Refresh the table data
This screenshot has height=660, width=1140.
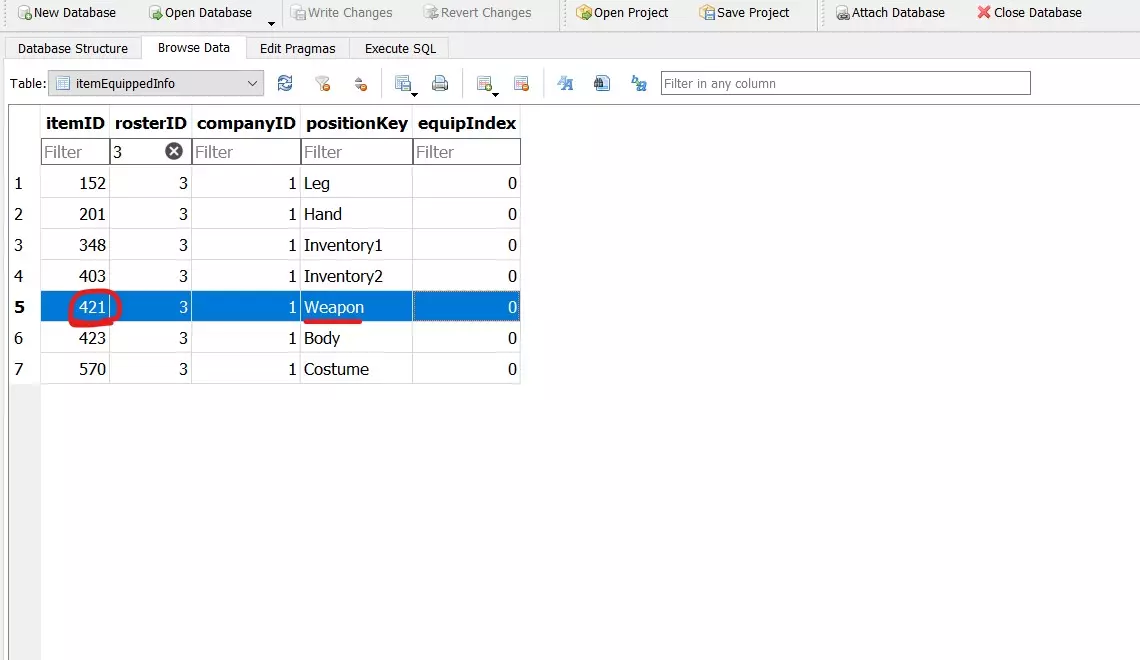pos(285,84)
